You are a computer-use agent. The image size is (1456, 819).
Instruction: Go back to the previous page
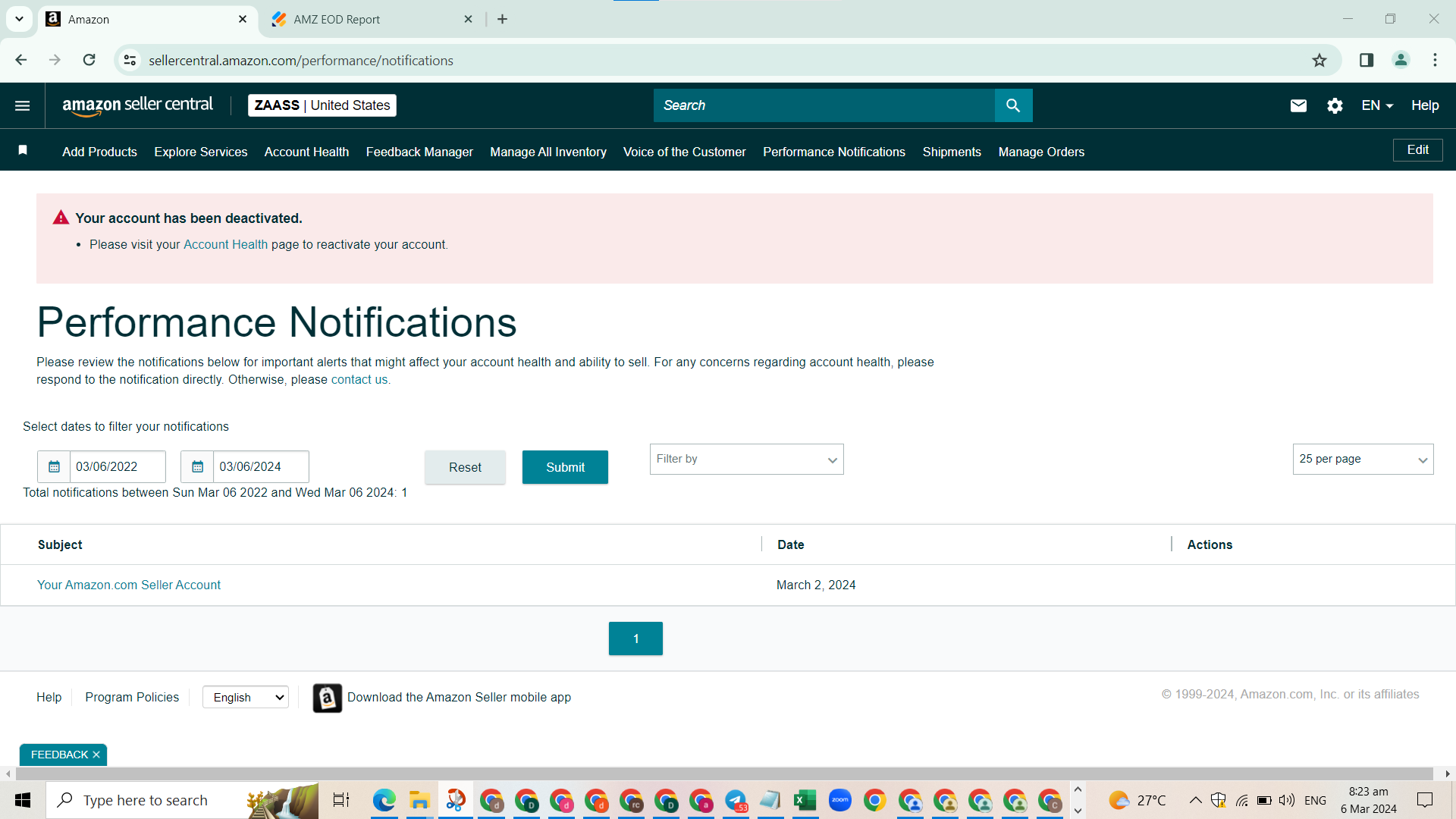pyautogui.click(x=21, y=60)
